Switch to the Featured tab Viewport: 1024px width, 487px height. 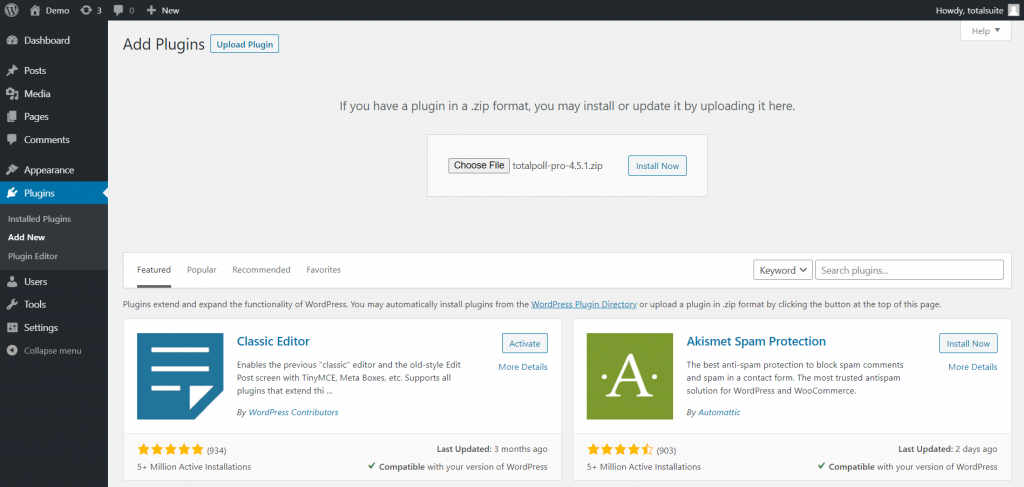pos(154,270)
